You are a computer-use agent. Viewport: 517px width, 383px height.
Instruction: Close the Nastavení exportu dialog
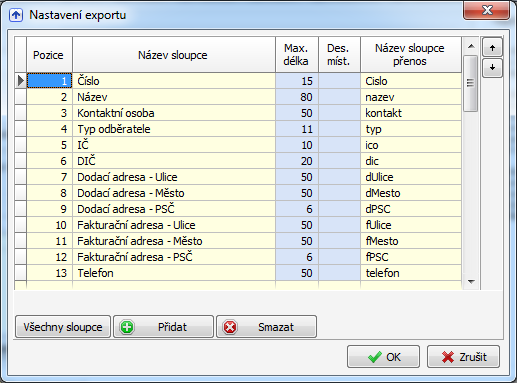click(486, 10)
